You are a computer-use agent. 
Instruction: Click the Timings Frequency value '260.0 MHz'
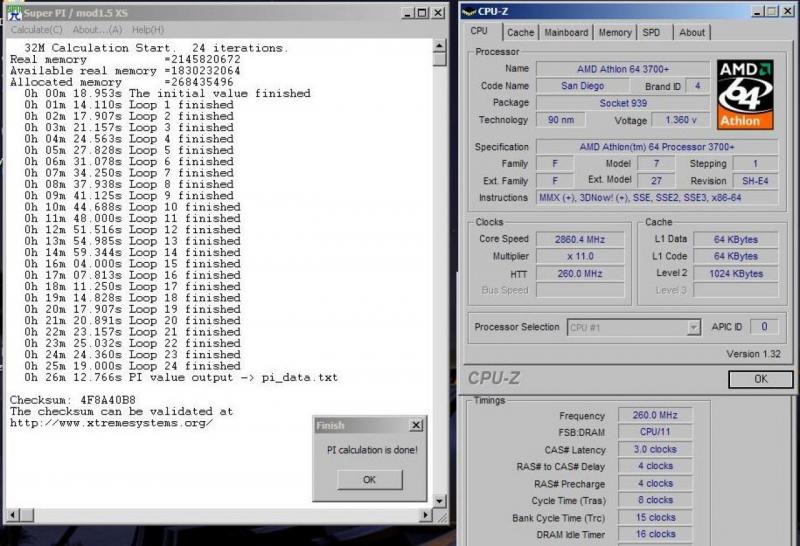(655, 415)
